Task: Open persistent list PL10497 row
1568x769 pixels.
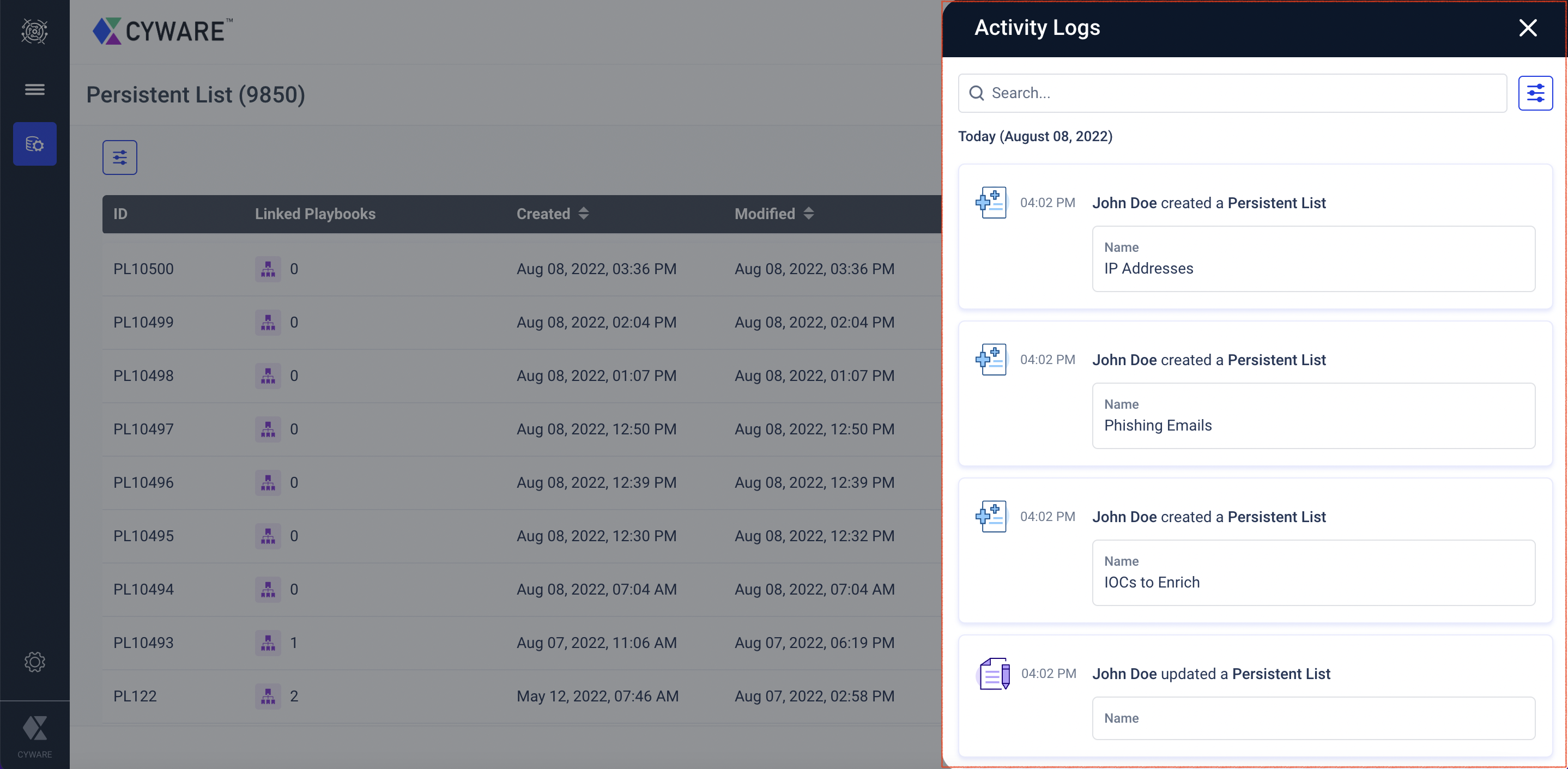Action: point(143,429)
